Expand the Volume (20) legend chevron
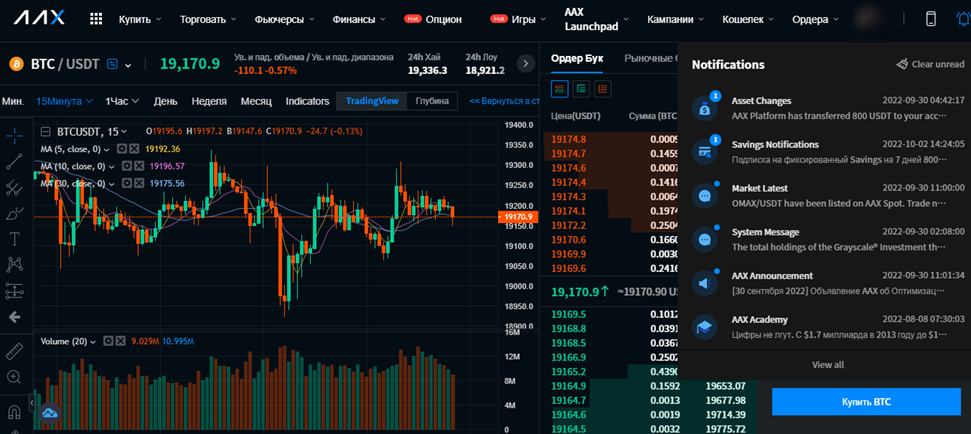The height and width of the screenshot is (434, 971). click(94, 341)
